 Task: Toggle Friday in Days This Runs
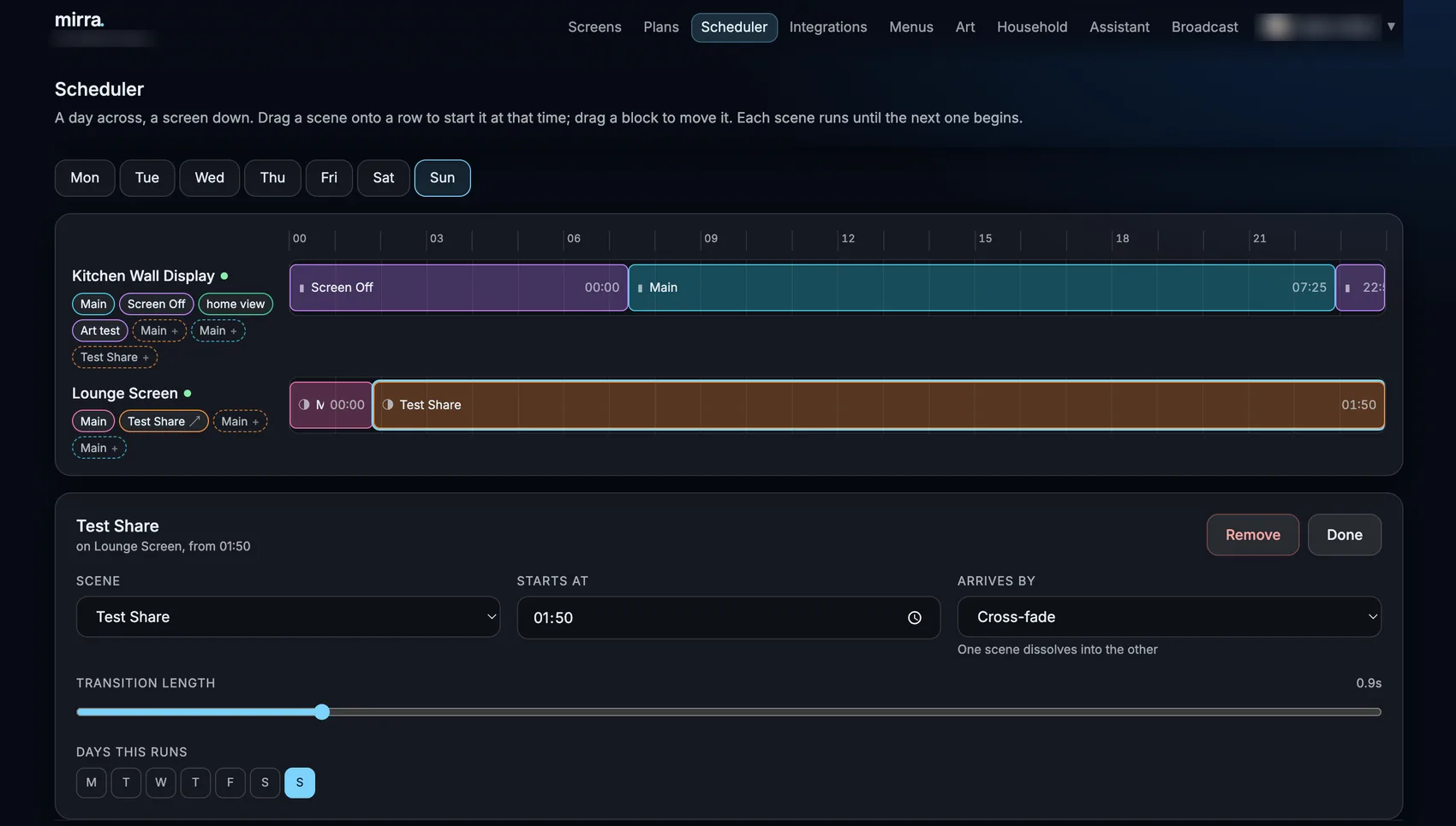coord(230,782)
